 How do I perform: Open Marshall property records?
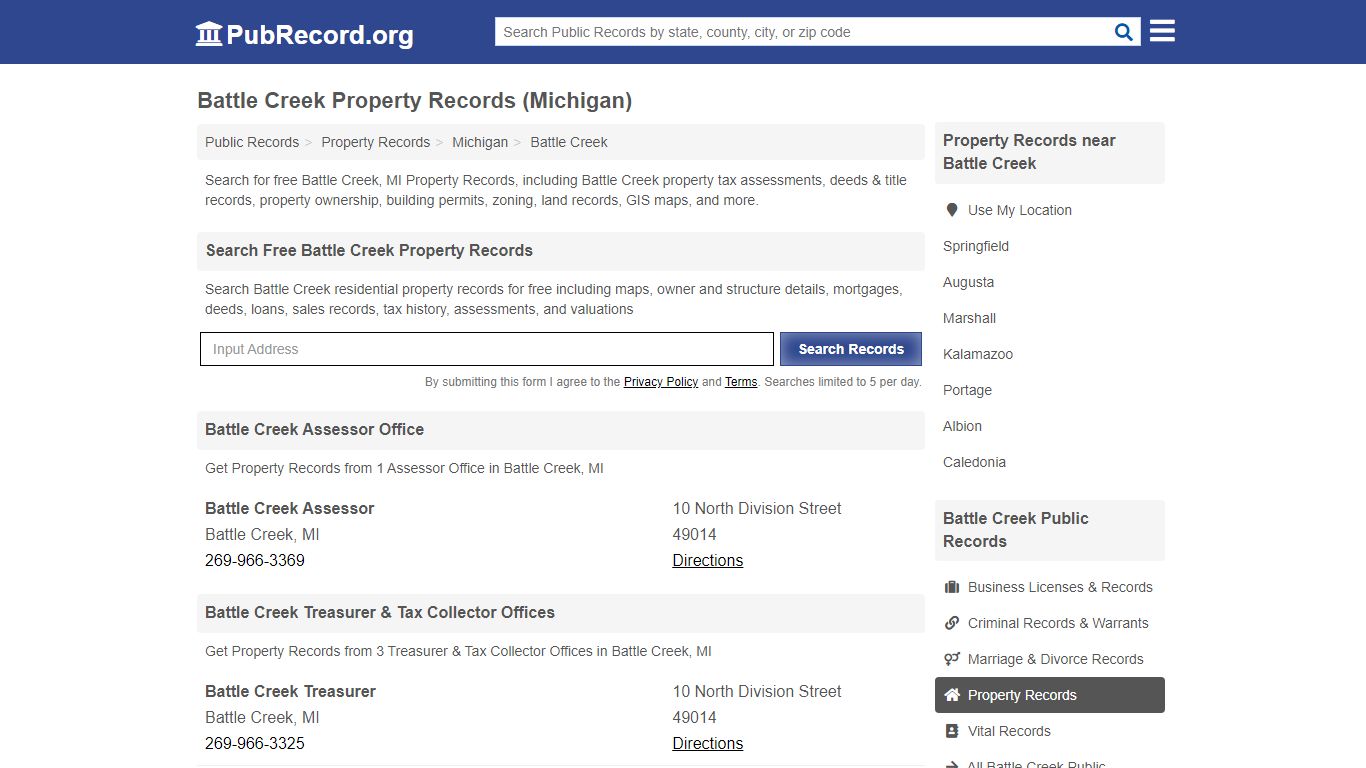969,318
